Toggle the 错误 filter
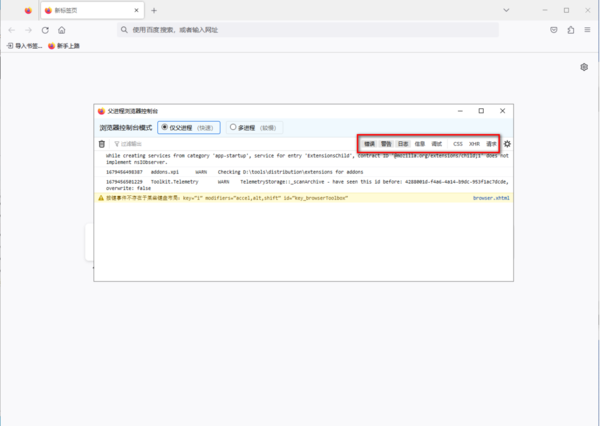This screenshot has height=426, width=600. point(369,144)
